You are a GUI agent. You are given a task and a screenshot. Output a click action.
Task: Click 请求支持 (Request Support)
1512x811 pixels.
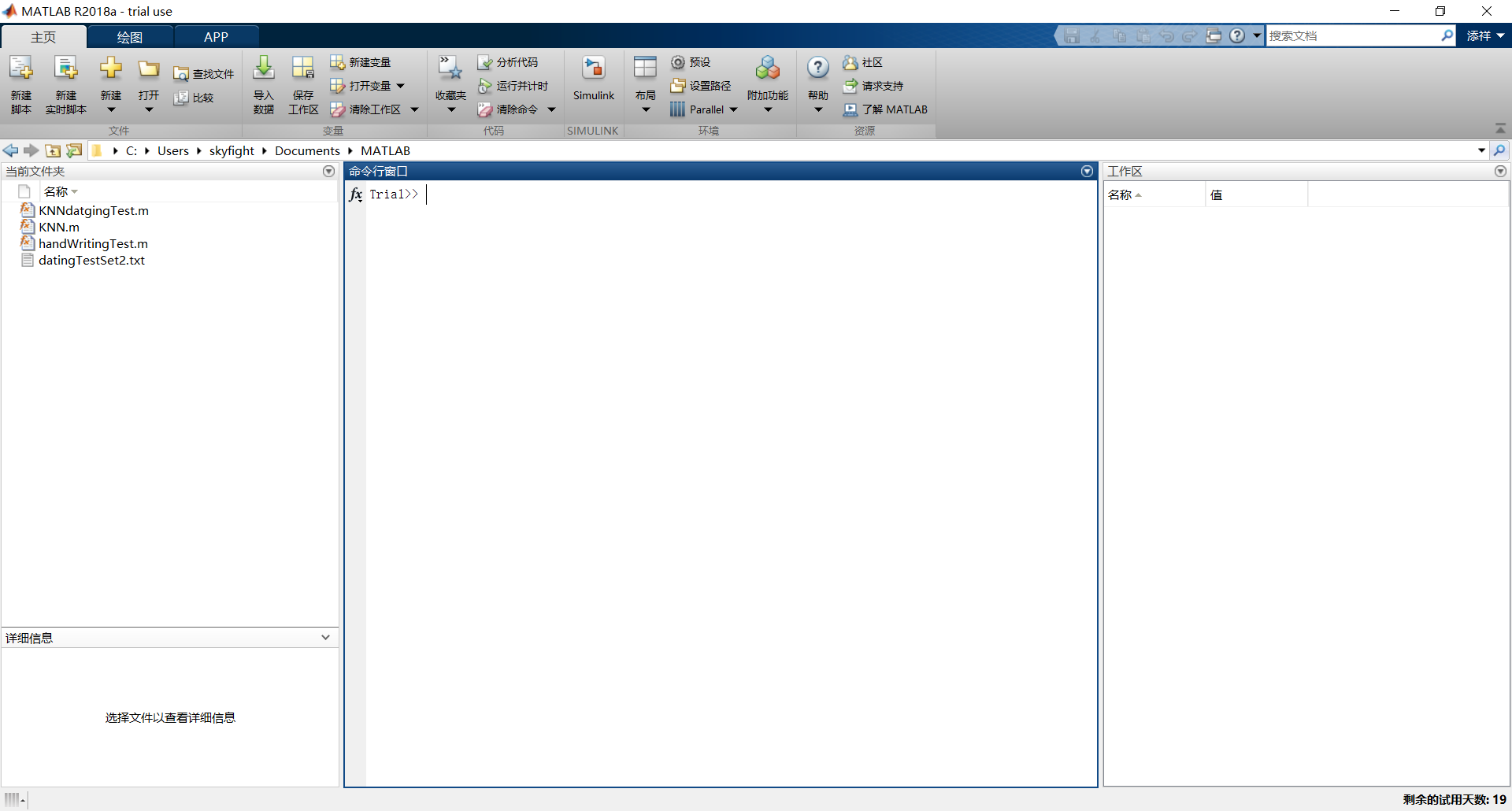(873, 86)
